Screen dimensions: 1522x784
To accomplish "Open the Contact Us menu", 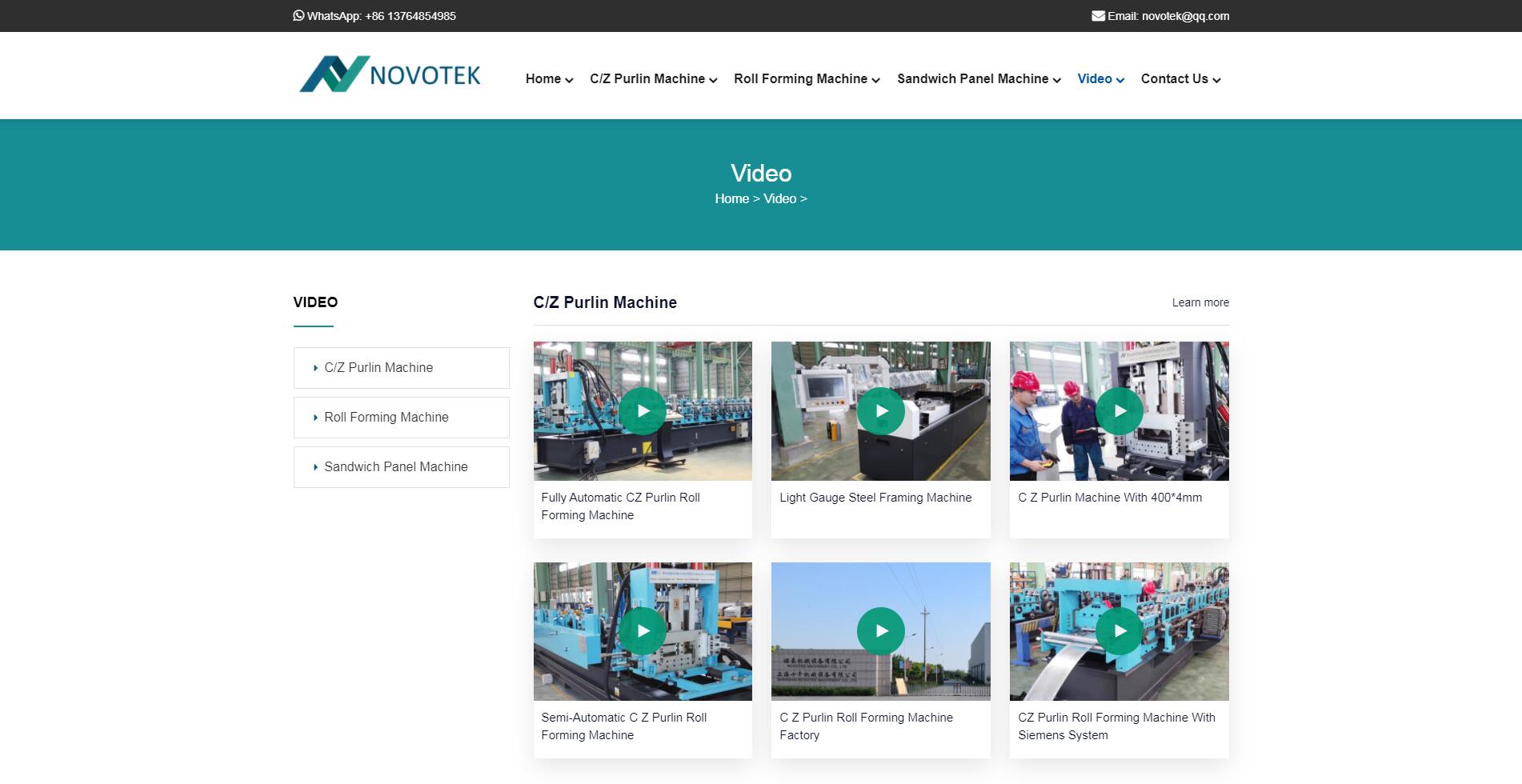I will 1180,79.
